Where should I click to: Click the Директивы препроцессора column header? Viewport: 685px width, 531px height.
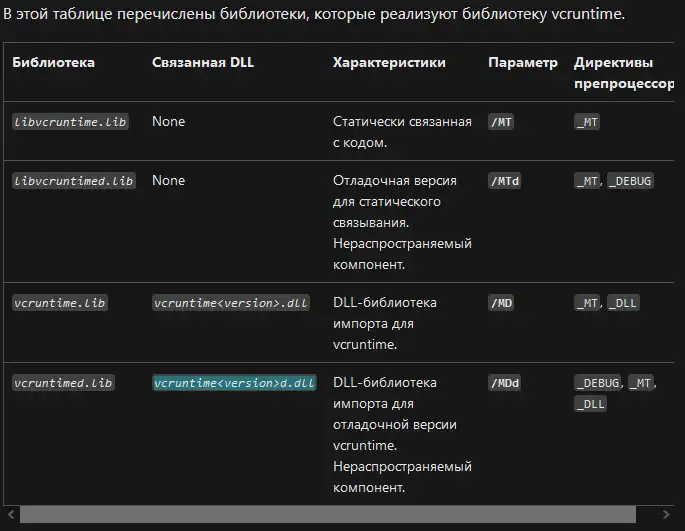click(624, 73)
